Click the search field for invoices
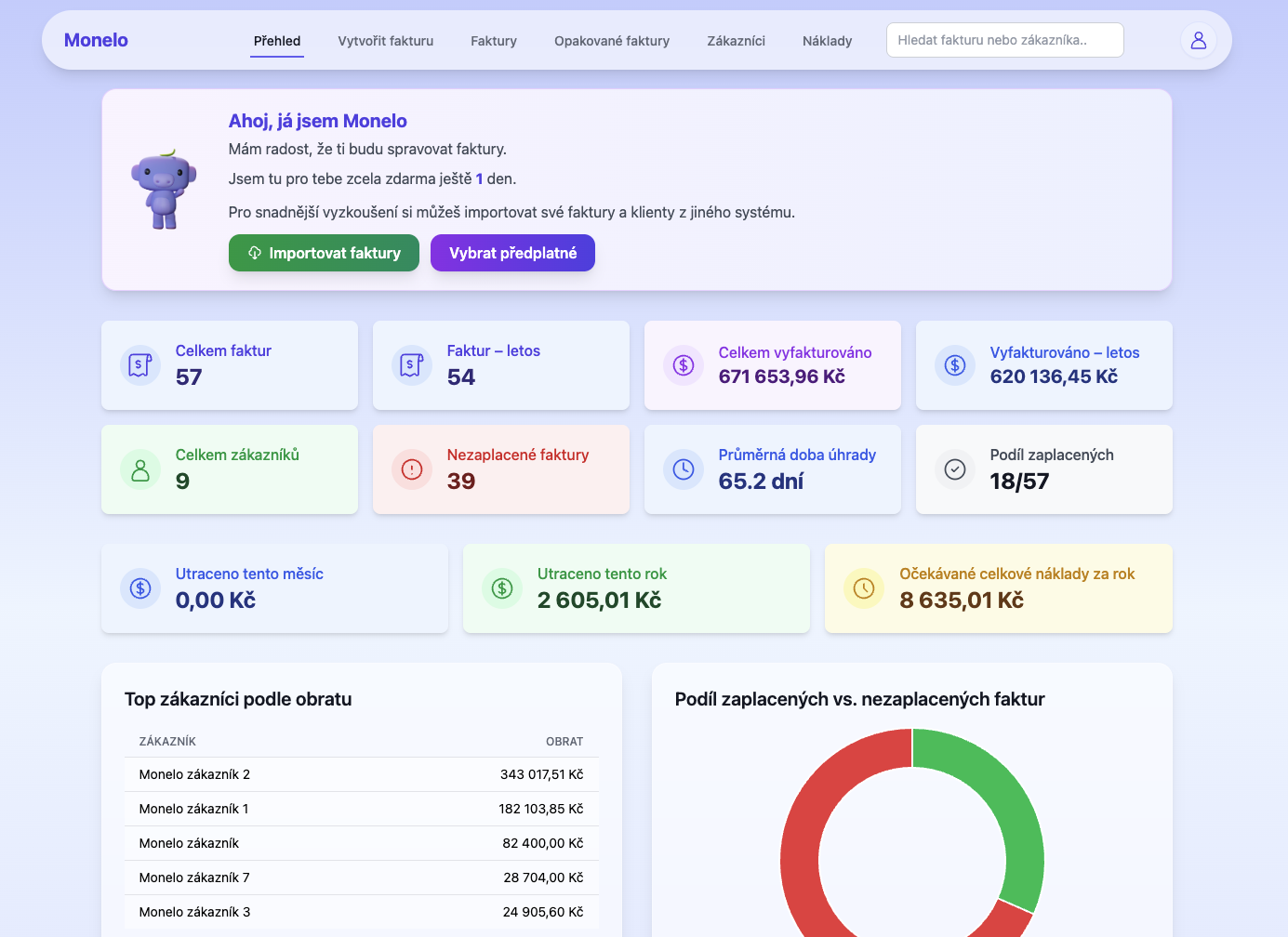The width and height of the screenshot is (1288, 937). pos(1004,40)
